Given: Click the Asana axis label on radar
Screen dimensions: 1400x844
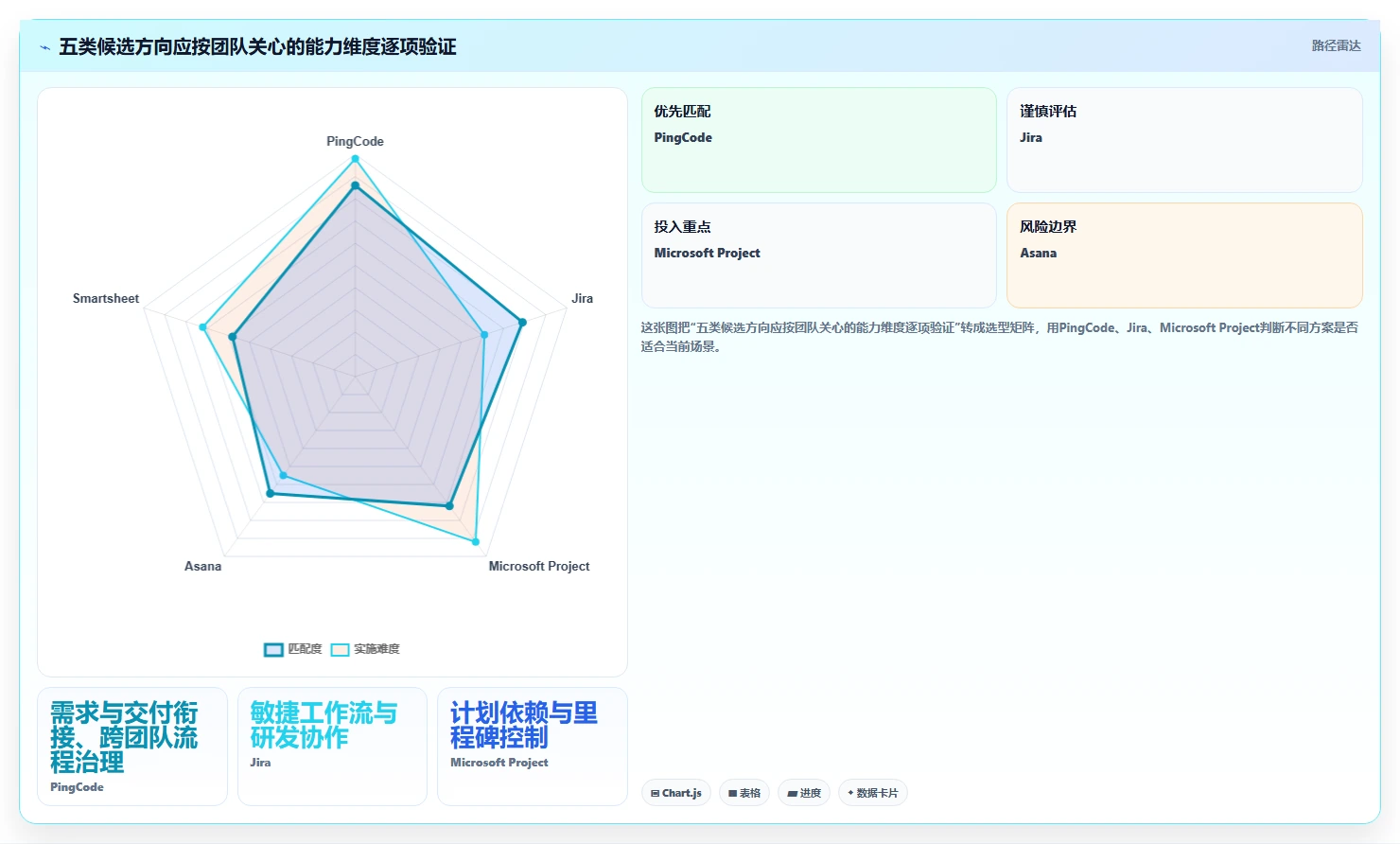Looking at the screenshot, I should click(x=202, y=566).
